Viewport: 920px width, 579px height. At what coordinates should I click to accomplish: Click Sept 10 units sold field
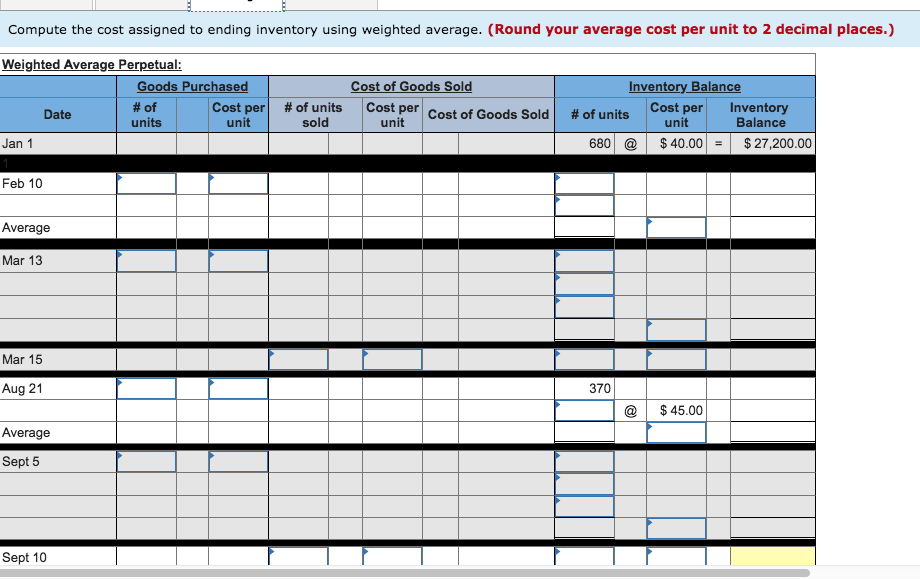coord(298,557)
